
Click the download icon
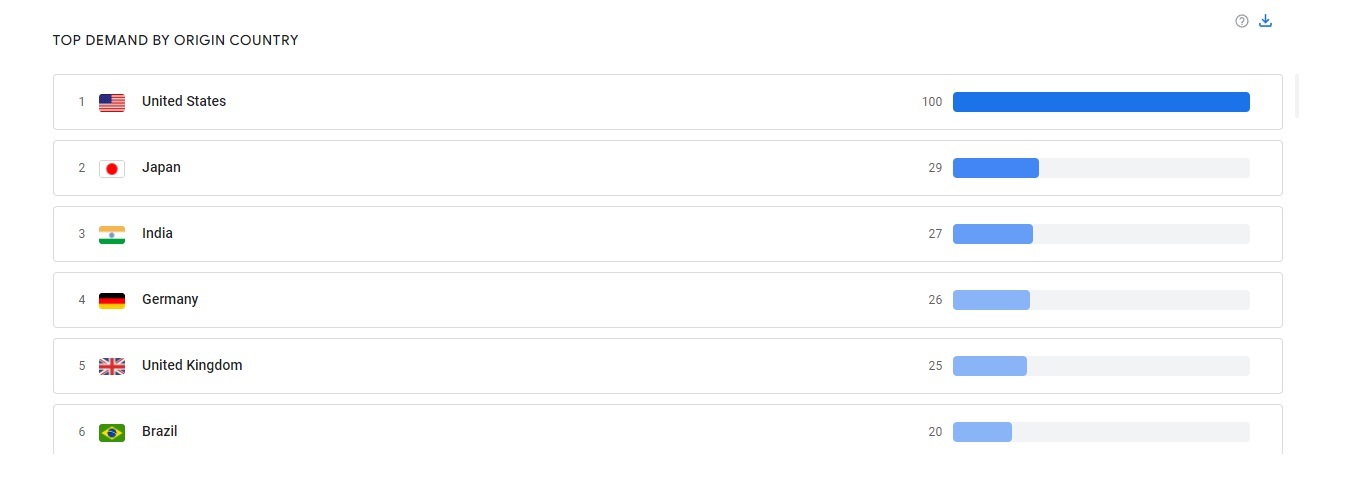[1265, 21]
